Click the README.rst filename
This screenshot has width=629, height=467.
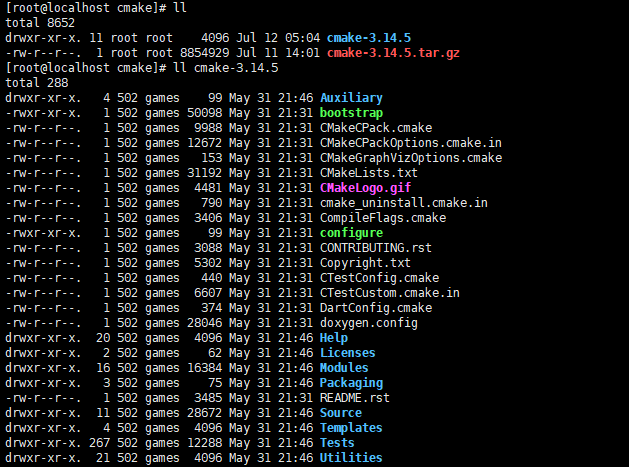point(355,398)
